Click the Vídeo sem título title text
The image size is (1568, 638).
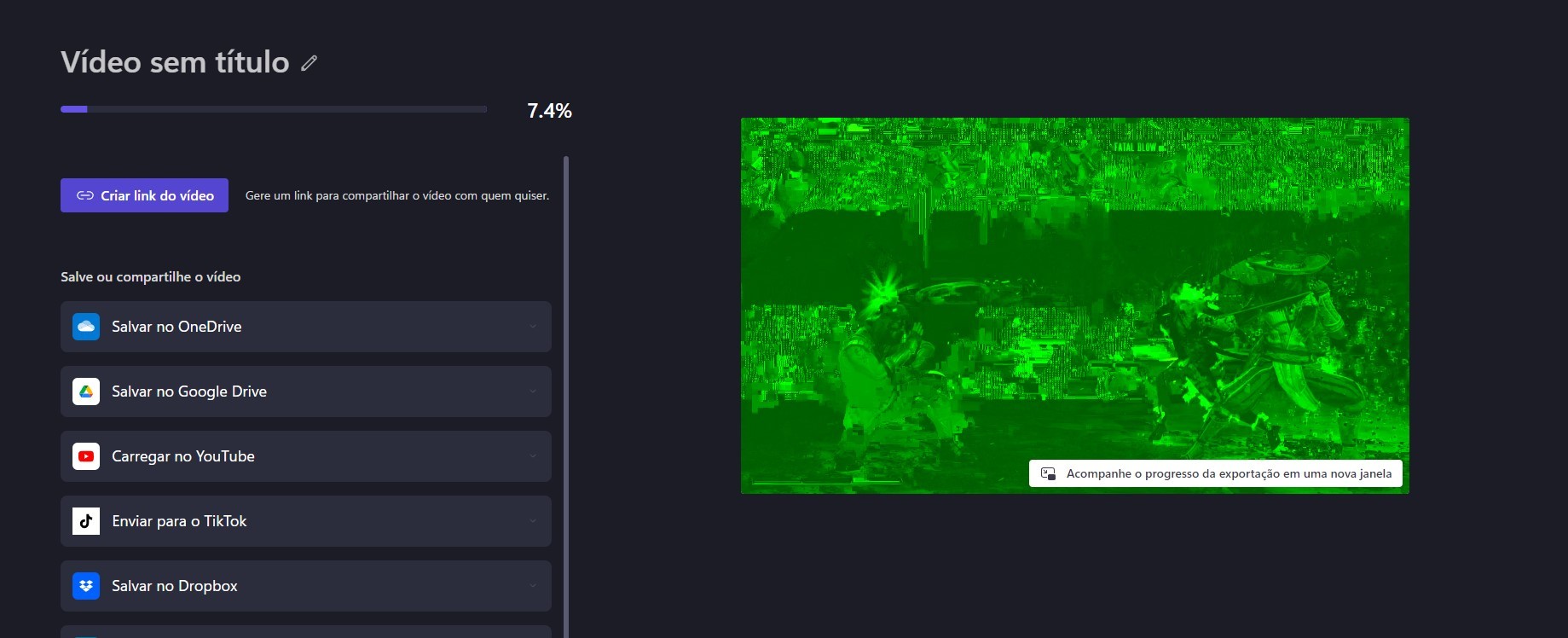[175, 62]
